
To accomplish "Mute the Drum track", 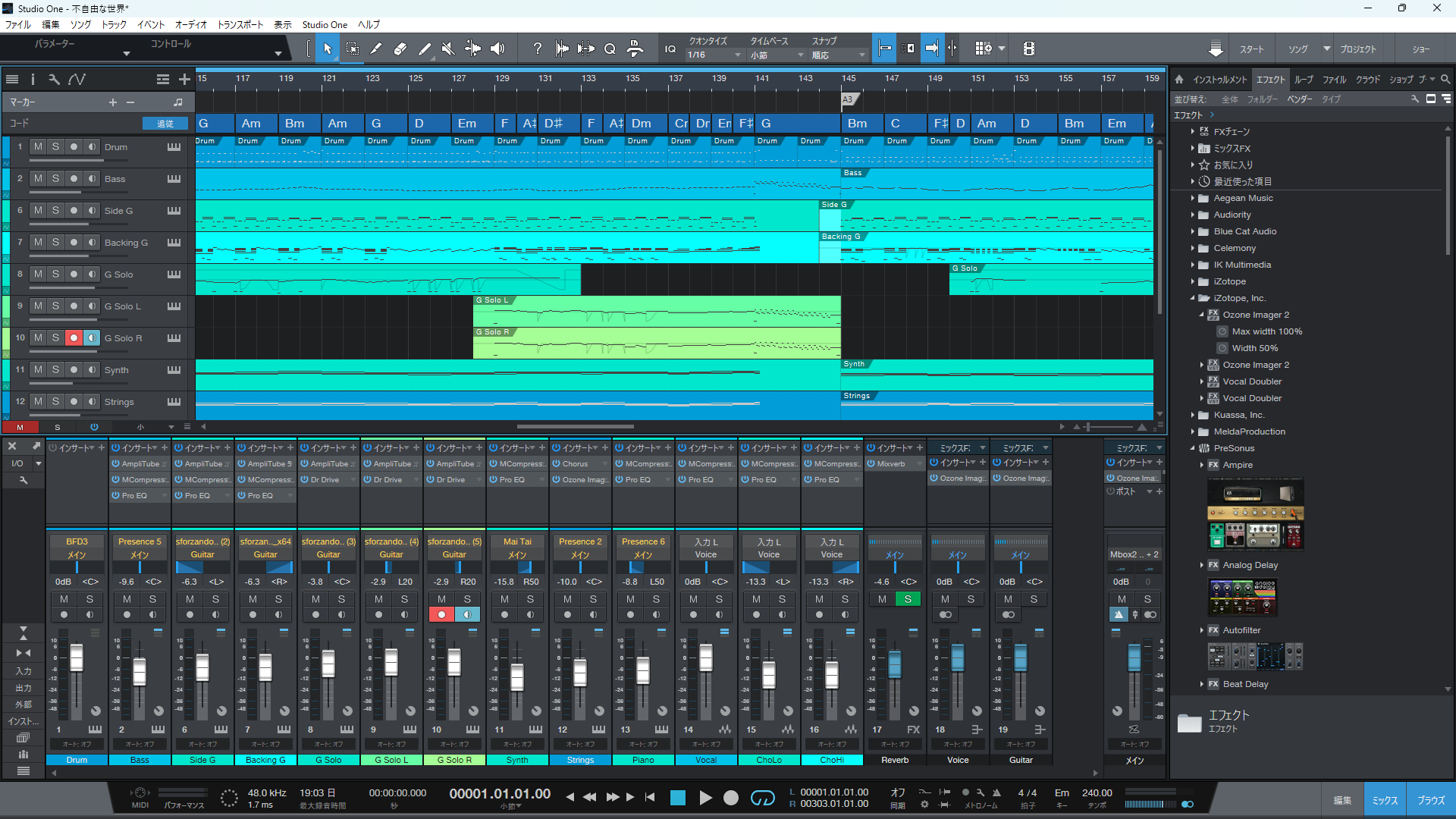I will click(38, 147).
